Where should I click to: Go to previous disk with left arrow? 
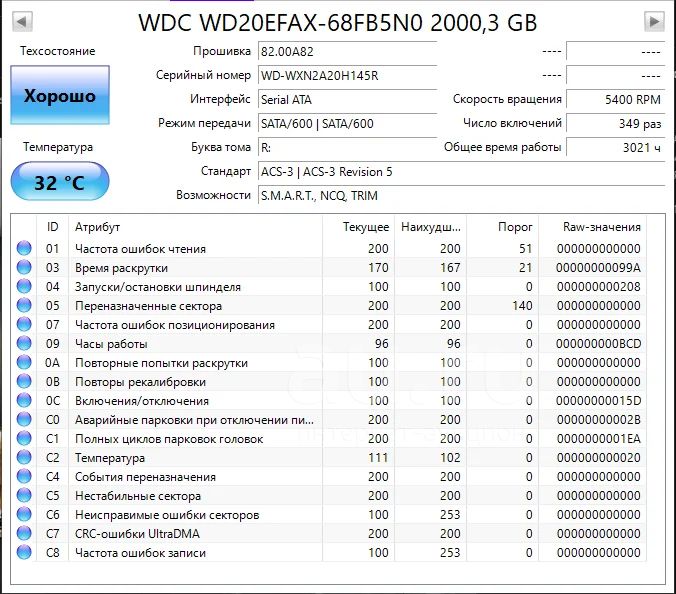(22, 21)
